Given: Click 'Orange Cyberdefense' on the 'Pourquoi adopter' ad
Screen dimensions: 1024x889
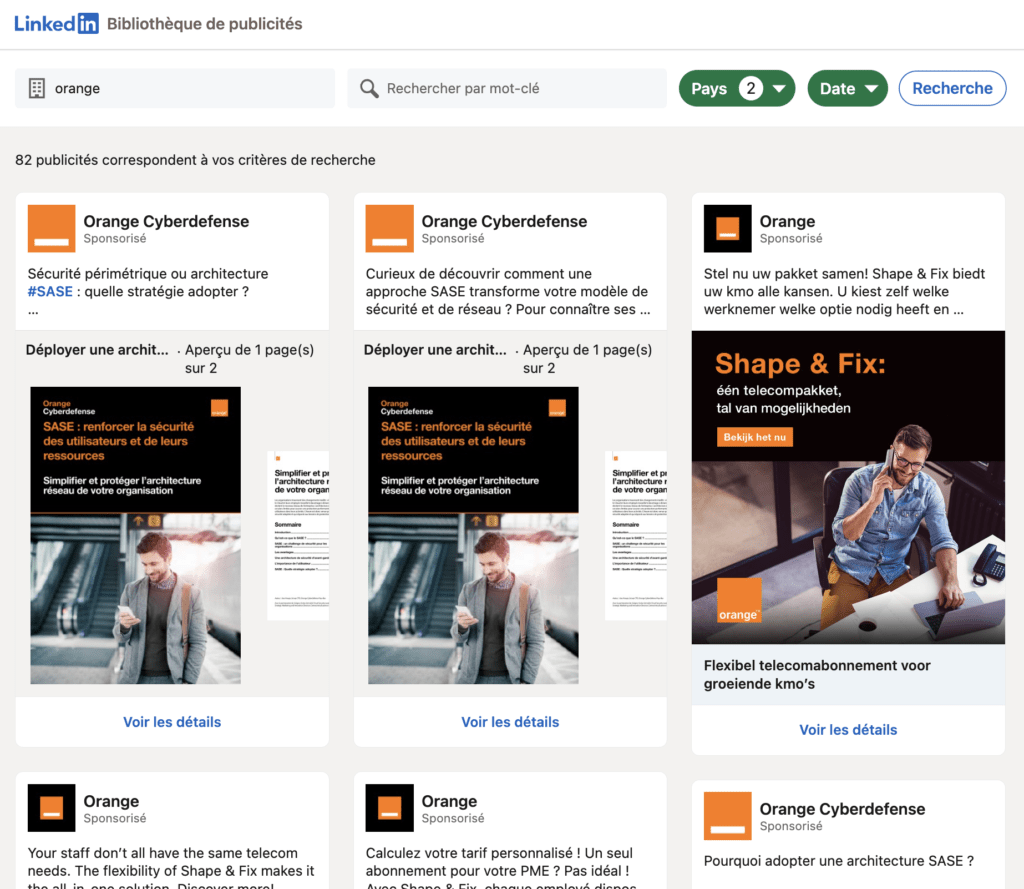Looking at the screenshot, I should click(842, 809).
